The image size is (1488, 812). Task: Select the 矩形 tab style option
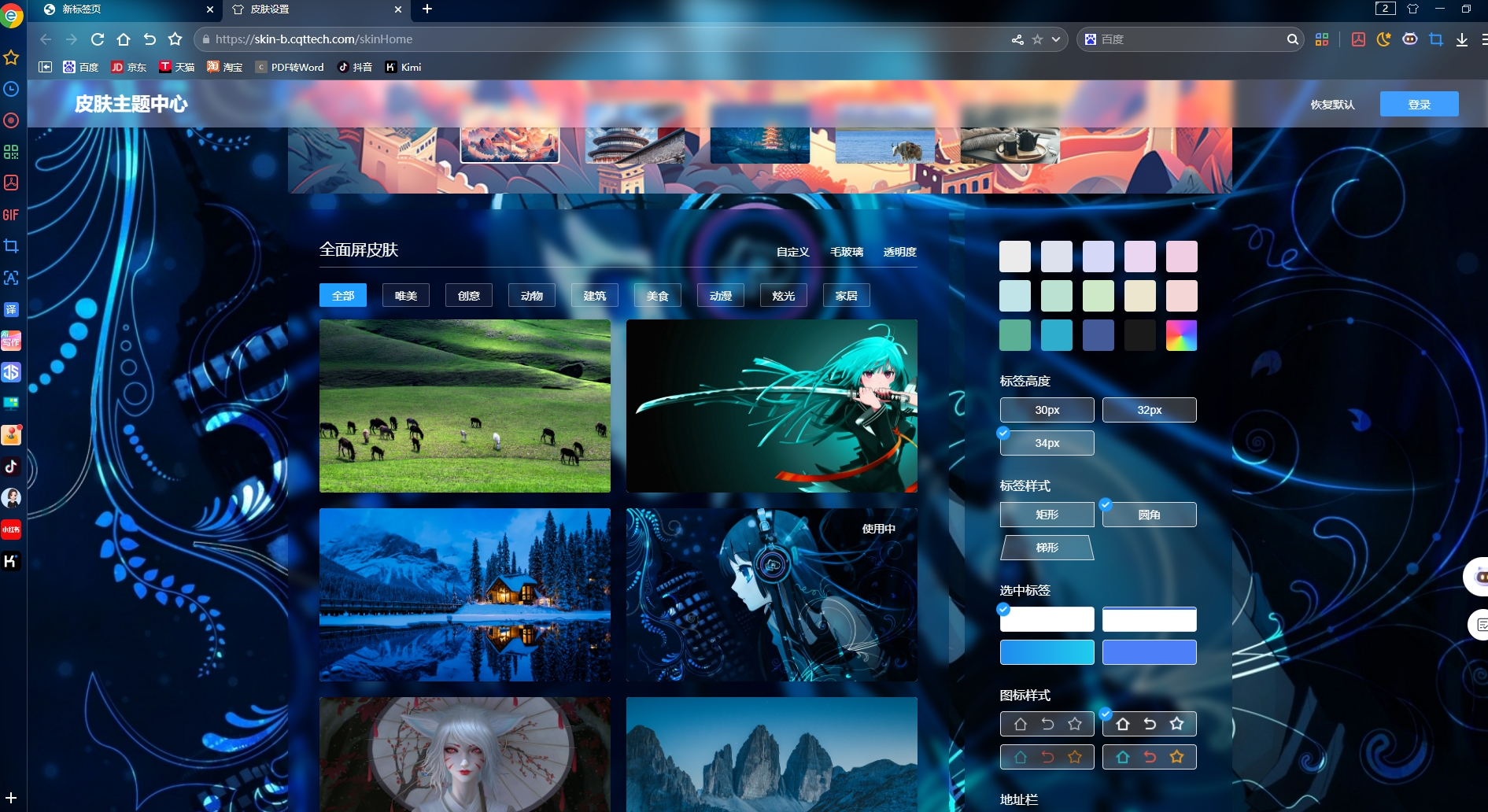[1047, 515]
